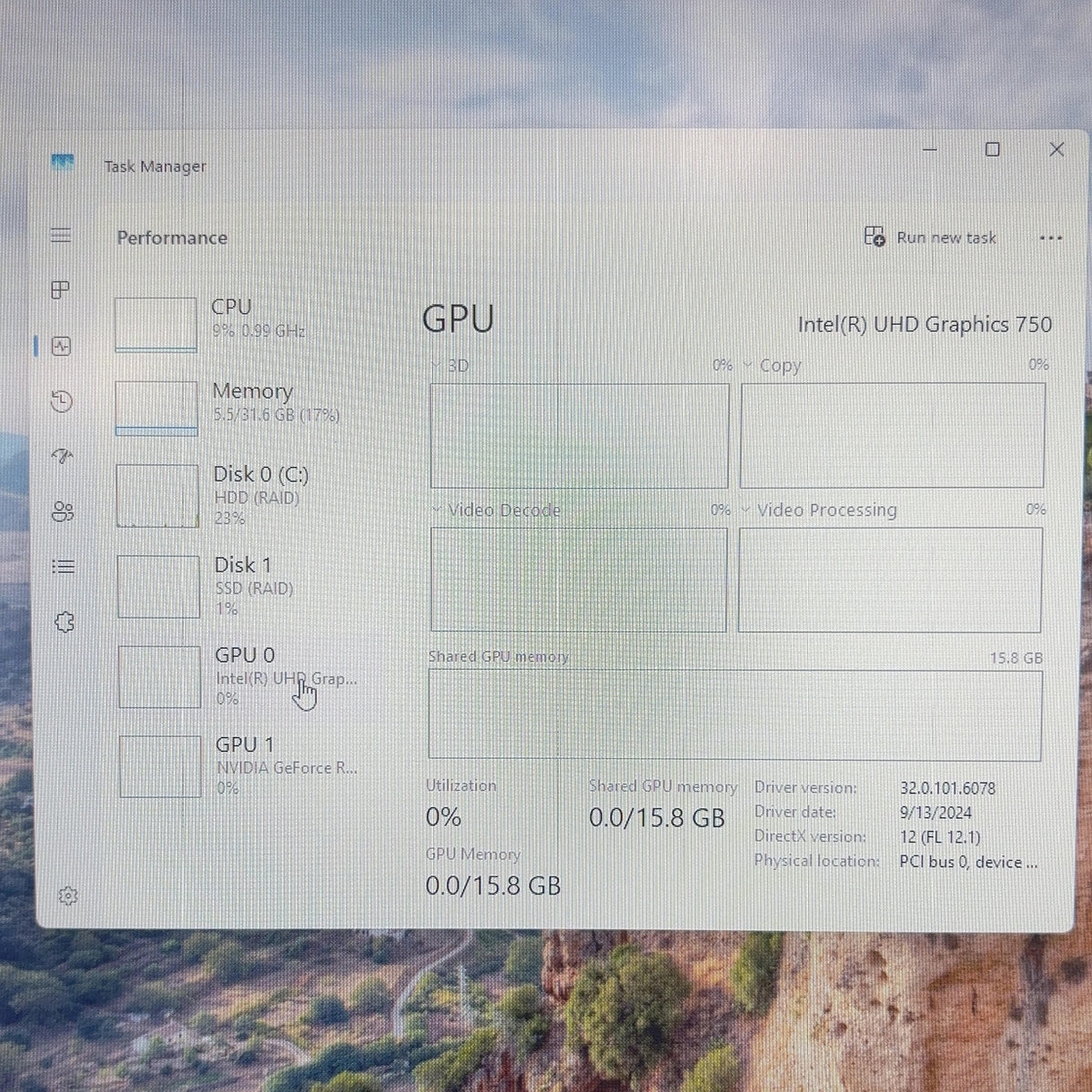
Task: Open the App history page icon
Action: tap(62, 401)
